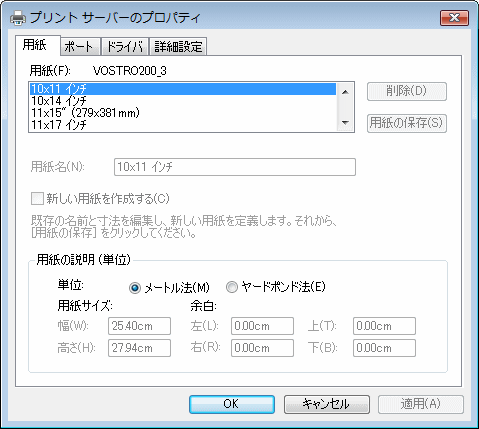
Task: Select ヤードポンド法(E) radio button
Action: 232,287
